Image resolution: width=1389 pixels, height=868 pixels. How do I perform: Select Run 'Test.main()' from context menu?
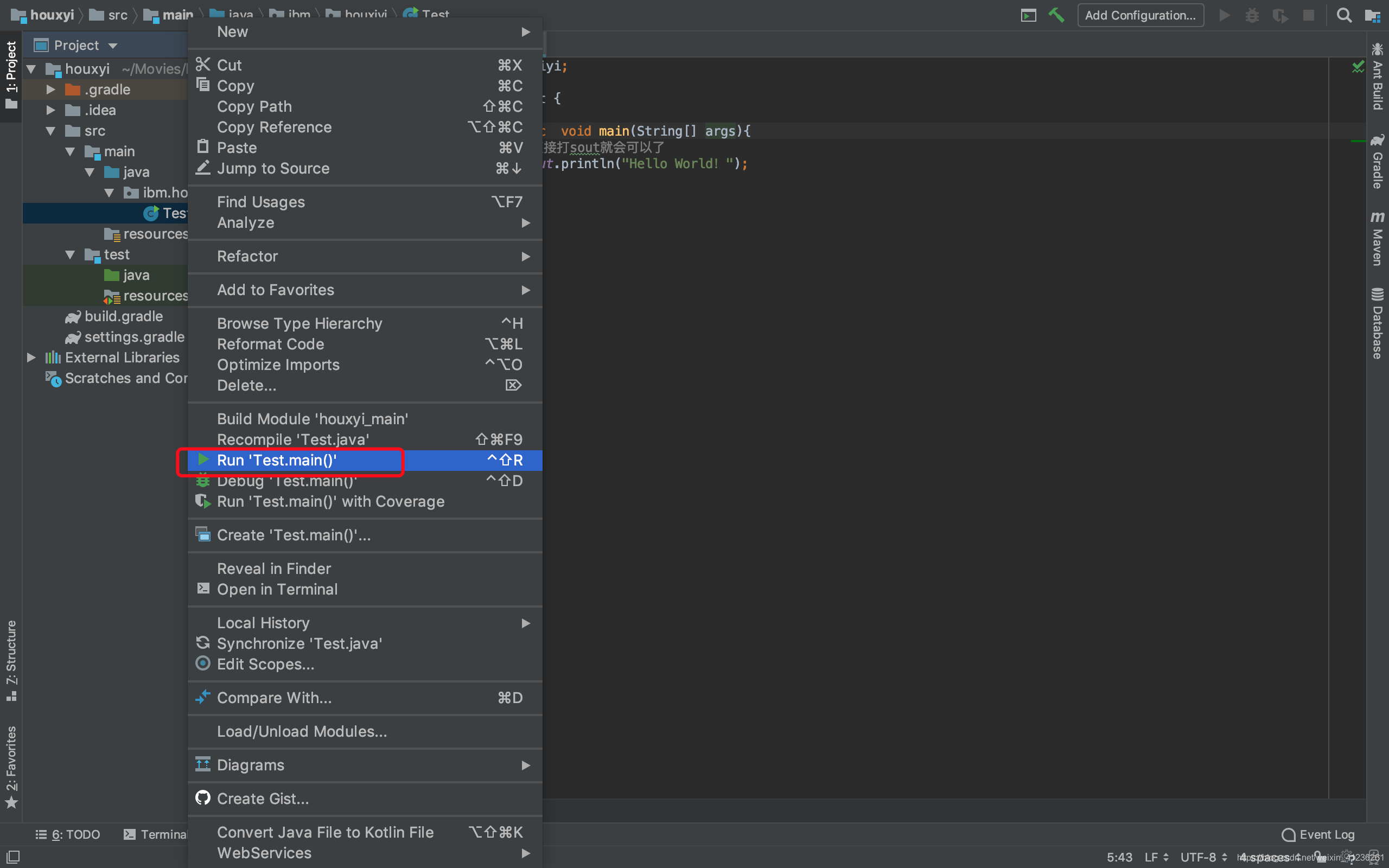[277, 461]
